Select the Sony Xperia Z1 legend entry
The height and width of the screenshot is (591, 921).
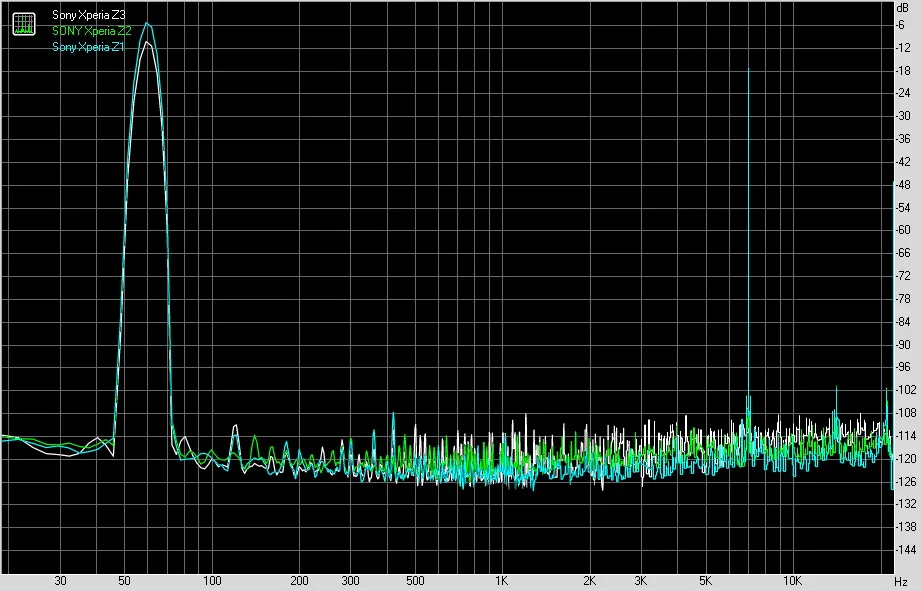tap(88, 47)
